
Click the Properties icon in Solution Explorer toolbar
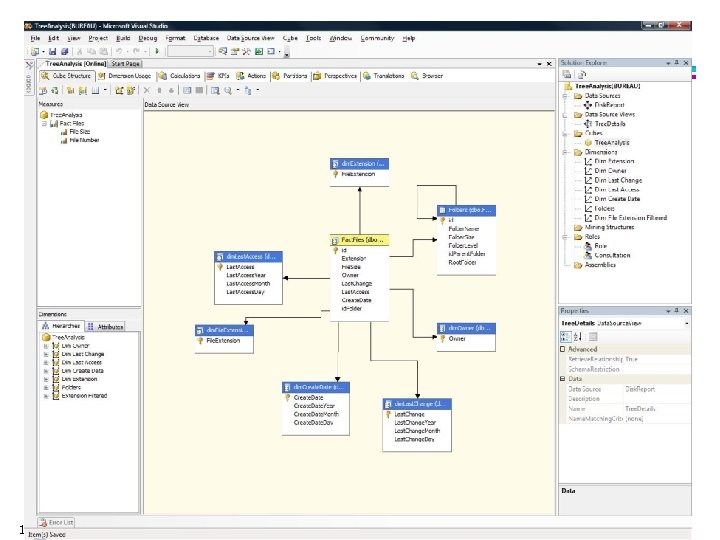coord(566,74)
